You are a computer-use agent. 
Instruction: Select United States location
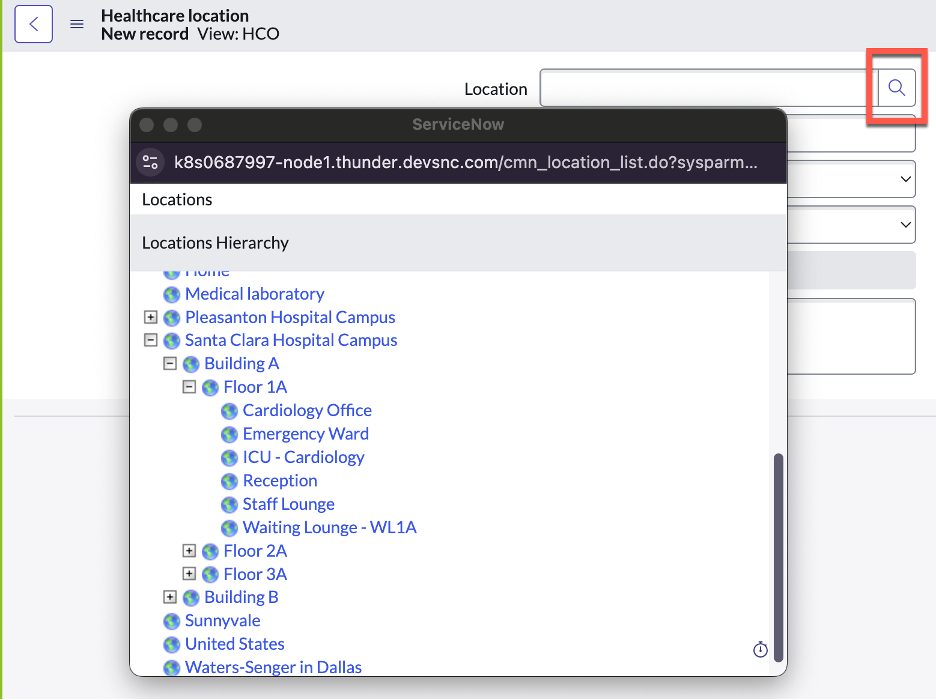pos(235,644)
